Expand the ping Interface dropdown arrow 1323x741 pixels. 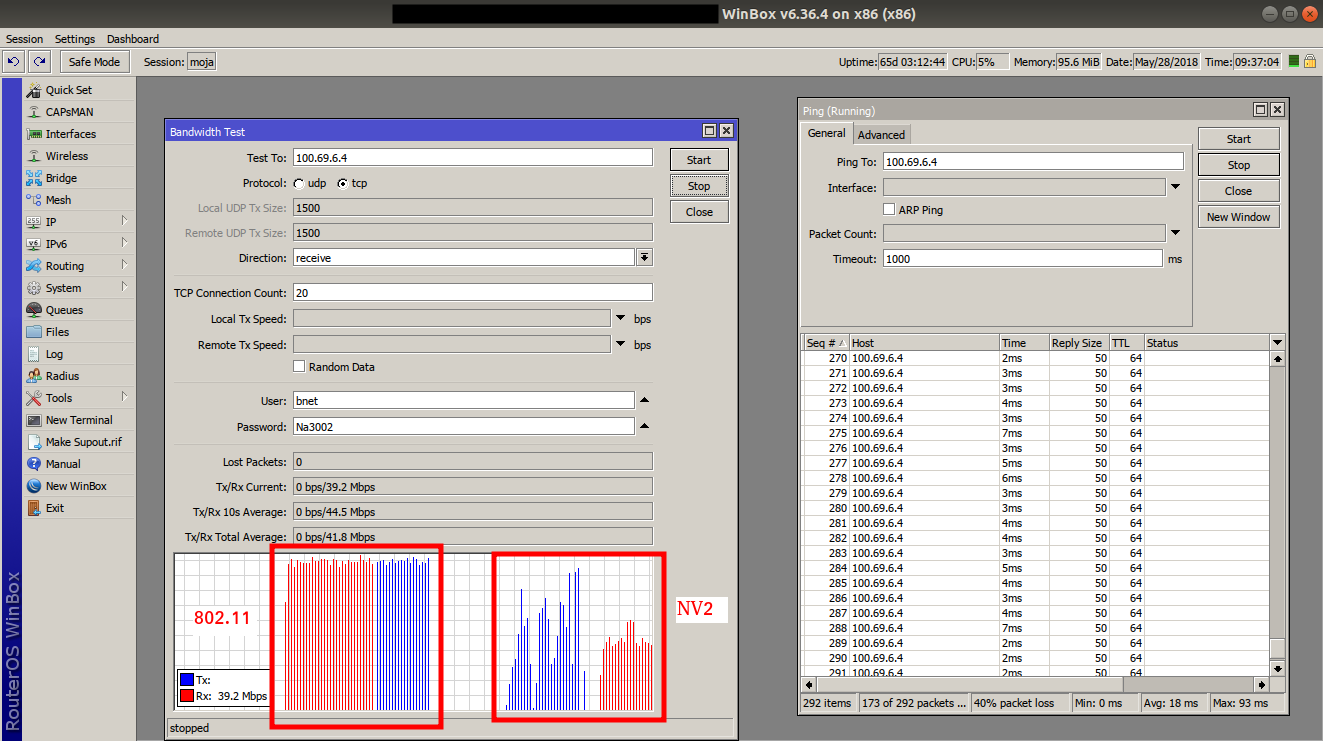(1176, 187)
